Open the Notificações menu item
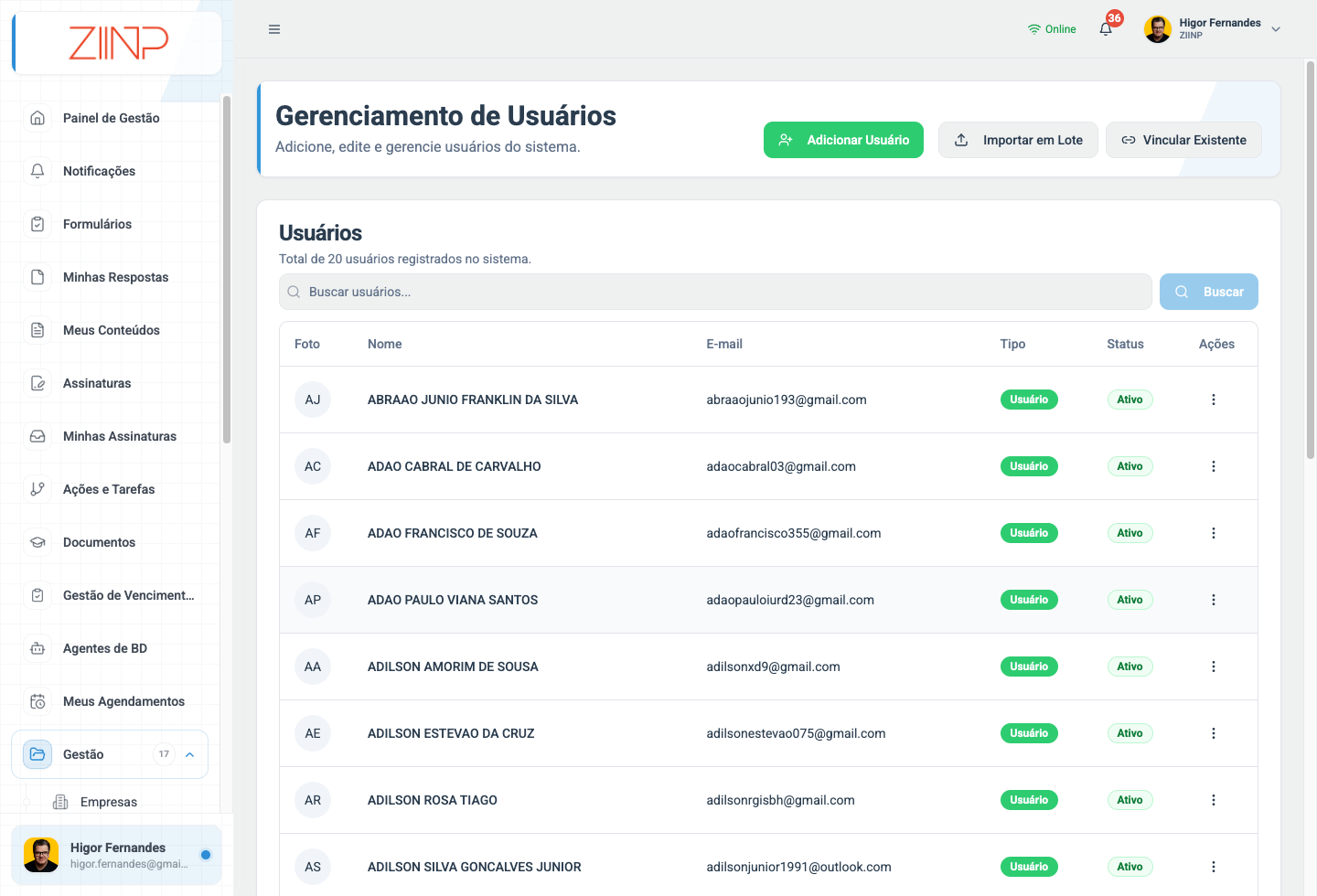 [110, 171]
